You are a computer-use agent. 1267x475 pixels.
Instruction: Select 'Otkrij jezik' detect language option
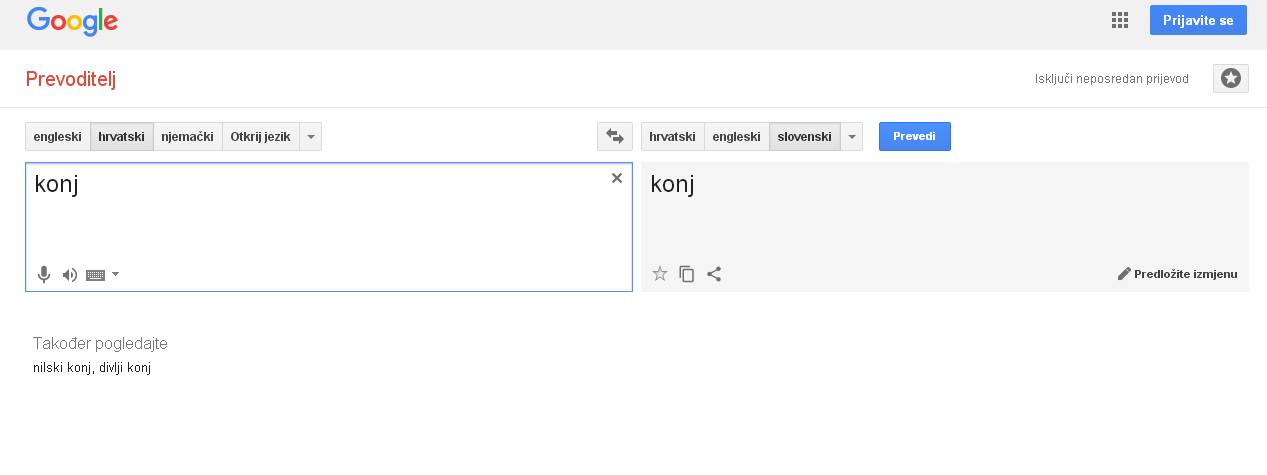pos(260,137)
